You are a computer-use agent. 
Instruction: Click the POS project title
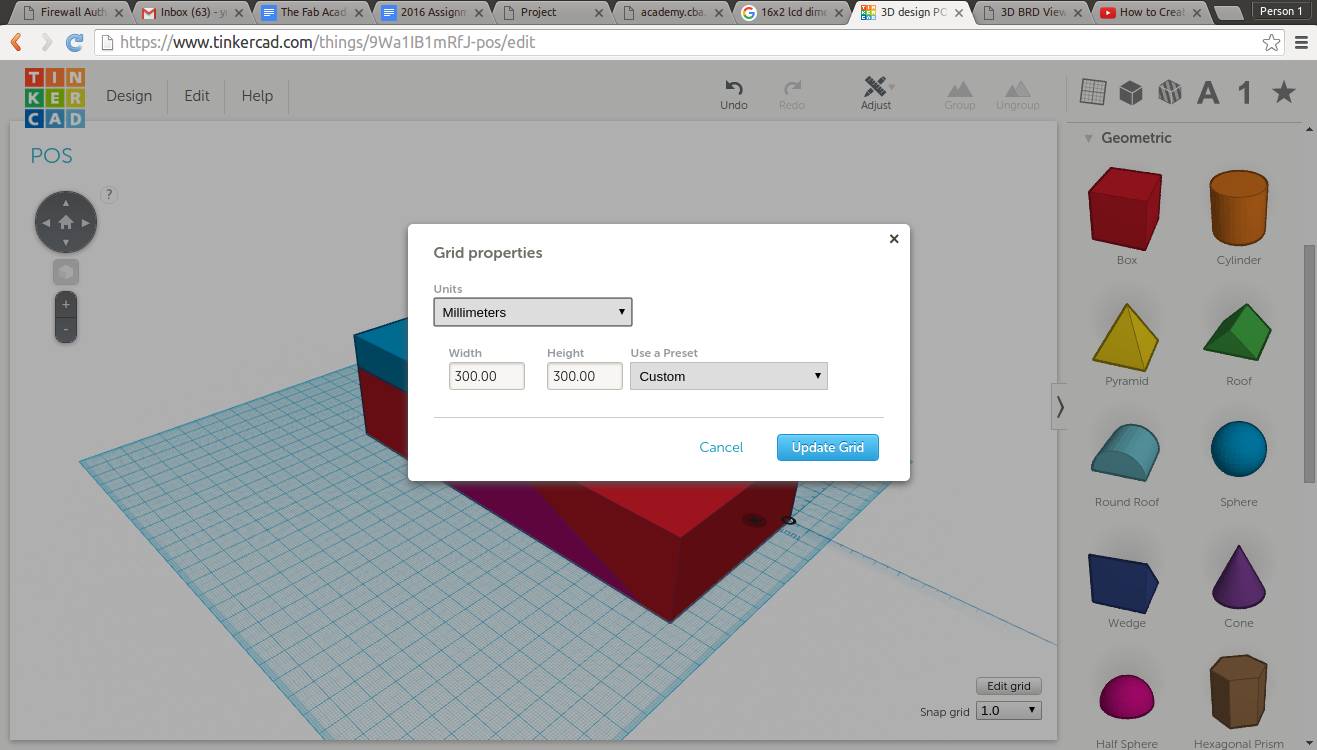[52, 156]
